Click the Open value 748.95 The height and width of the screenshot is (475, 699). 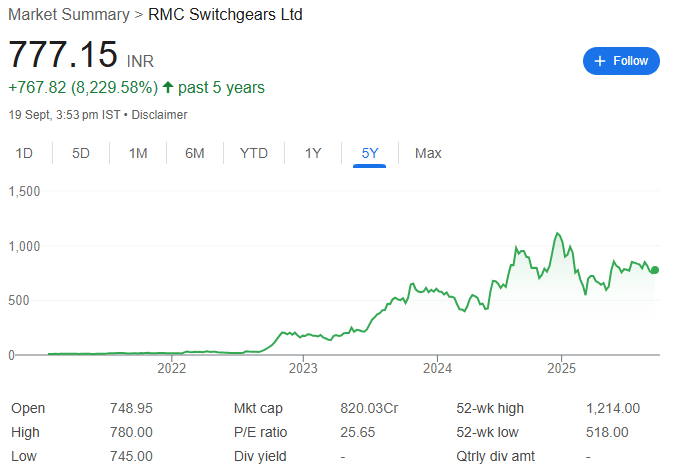(131, 408)
